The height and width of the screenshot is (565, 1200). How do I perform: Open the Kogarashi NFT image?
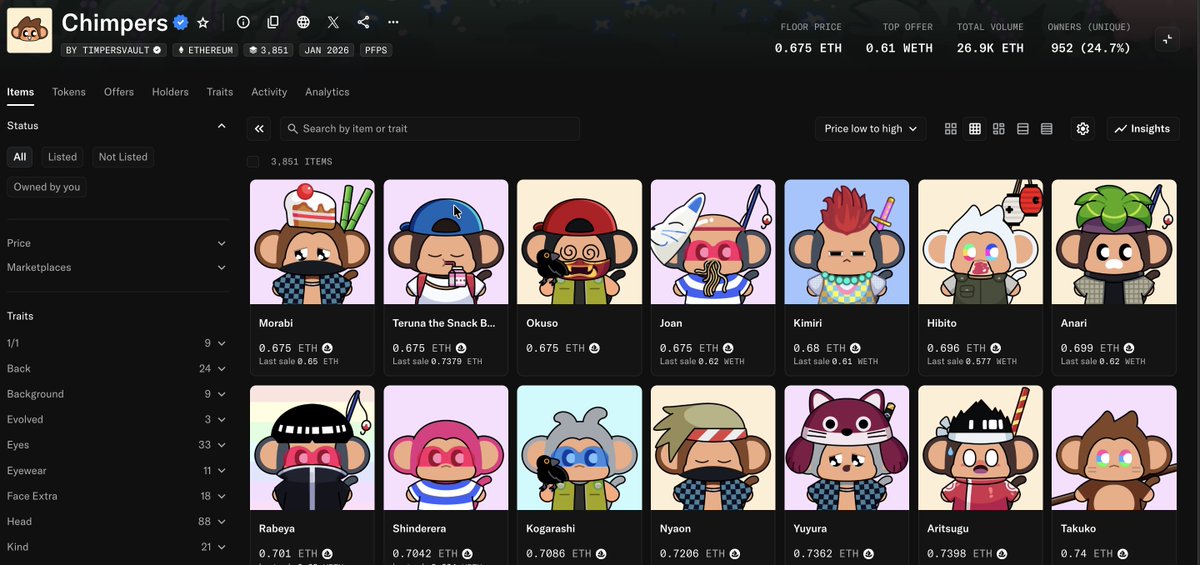(580, 448)
